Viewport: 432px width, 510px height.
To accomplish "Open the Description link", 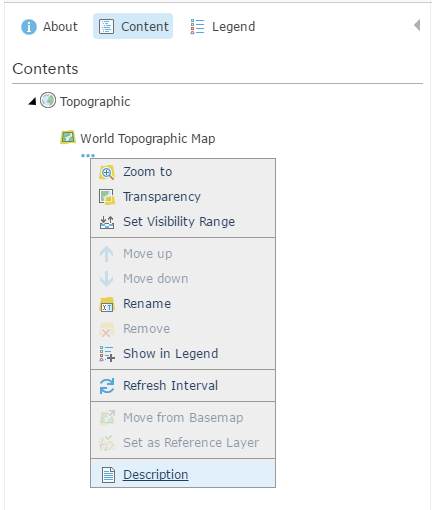I will pyautogui.click(x=156, y=474).
